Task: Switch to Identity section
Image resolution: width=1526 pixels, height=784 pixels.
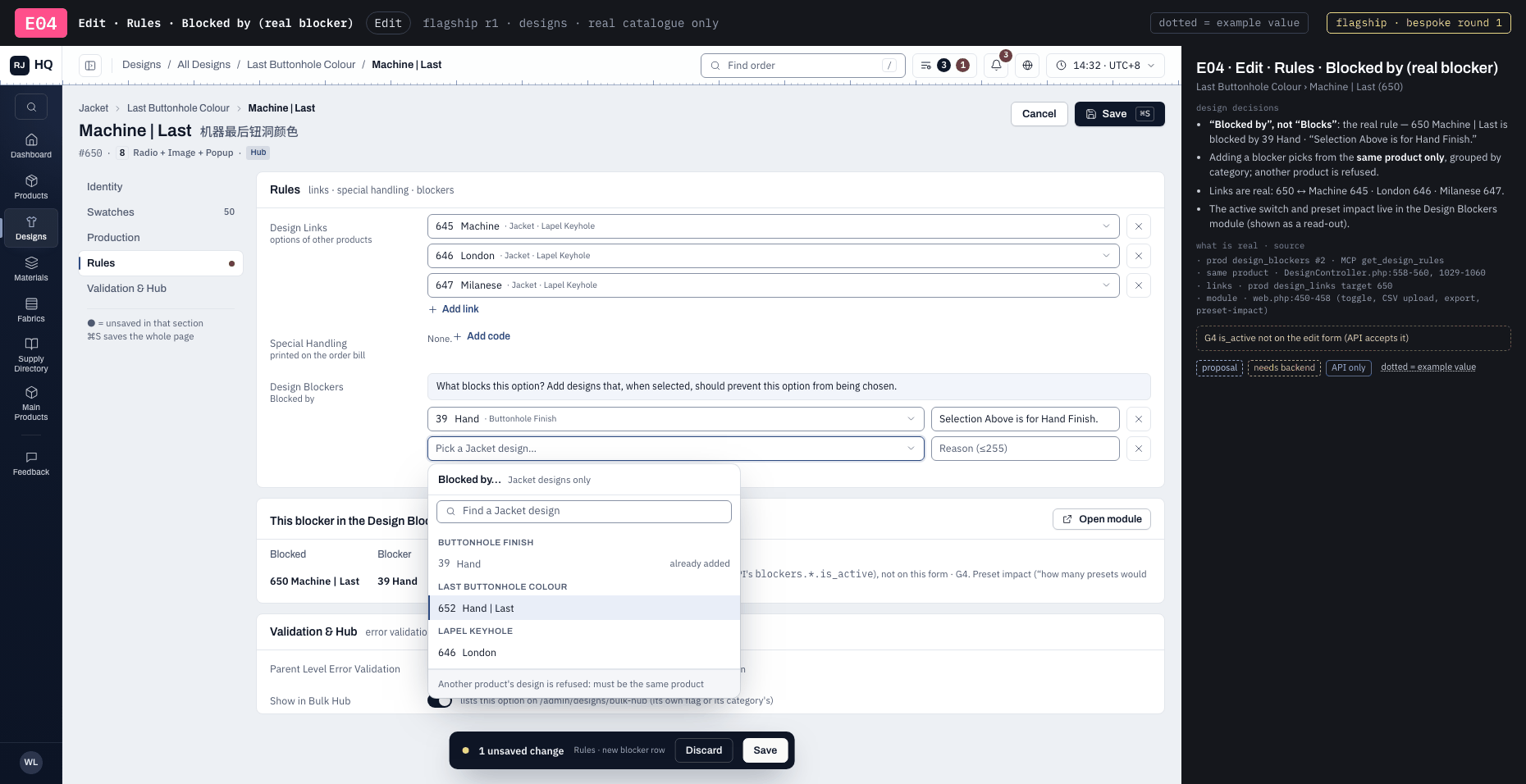Action: (x=161, y=187)
